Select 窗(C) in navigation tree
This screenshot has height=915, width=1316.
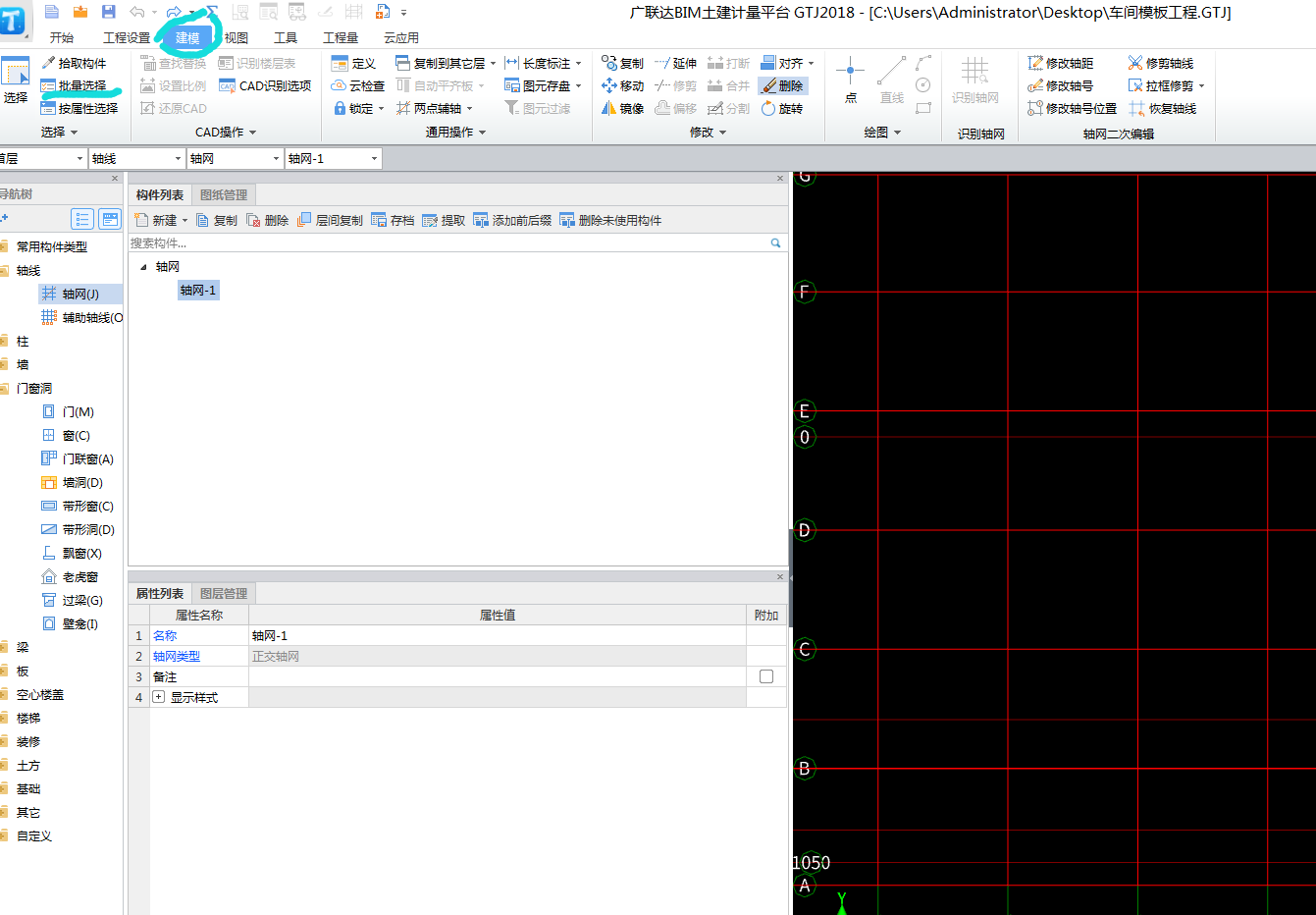coord(67,435)
